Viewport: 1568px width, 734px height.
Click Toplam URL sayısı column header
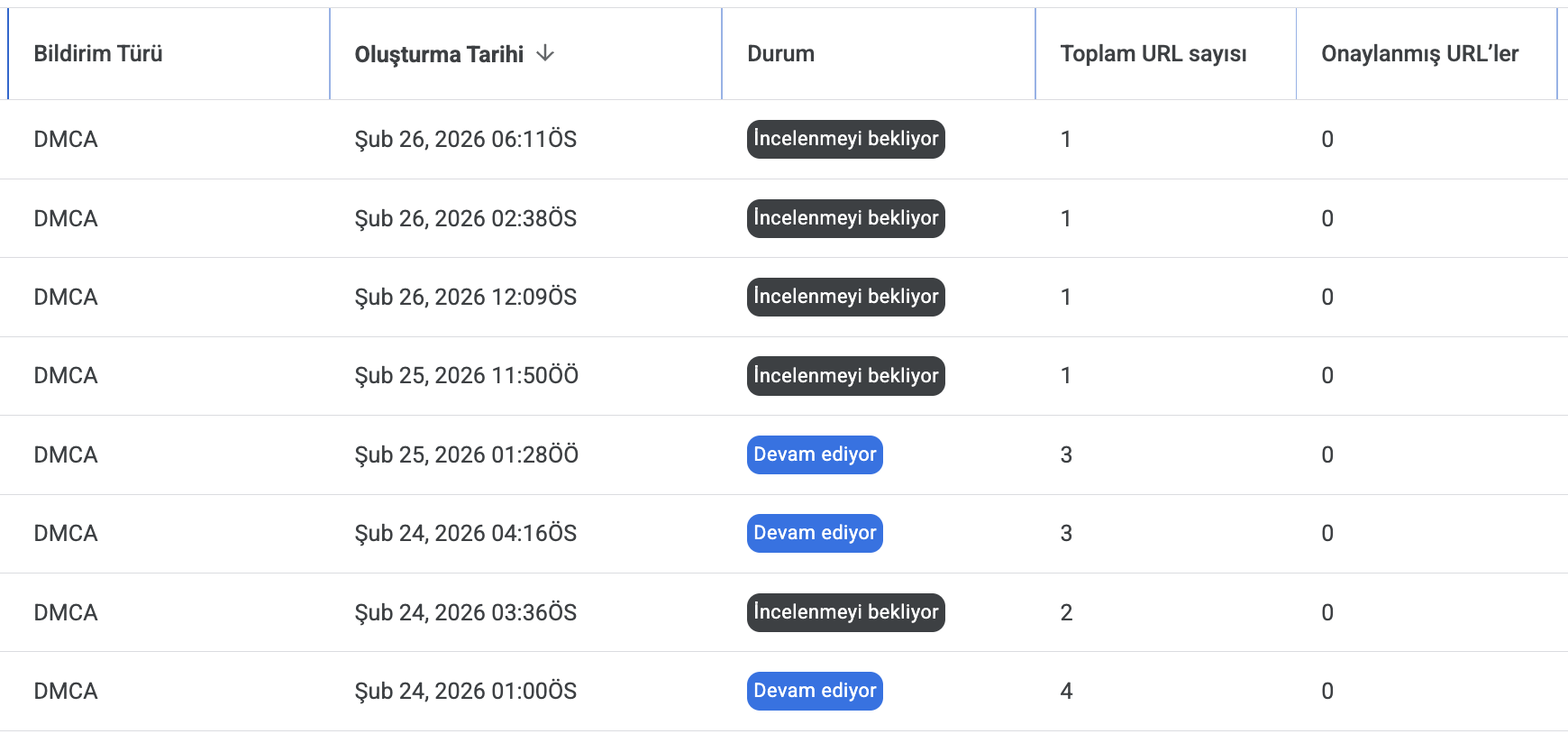tap(1153, 54)
